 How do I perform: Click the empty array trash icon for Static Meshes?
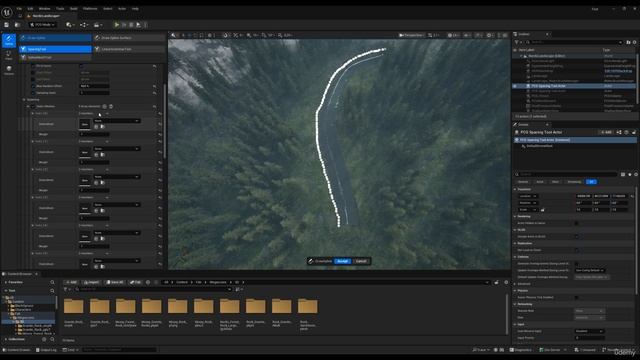coord(111,107)
